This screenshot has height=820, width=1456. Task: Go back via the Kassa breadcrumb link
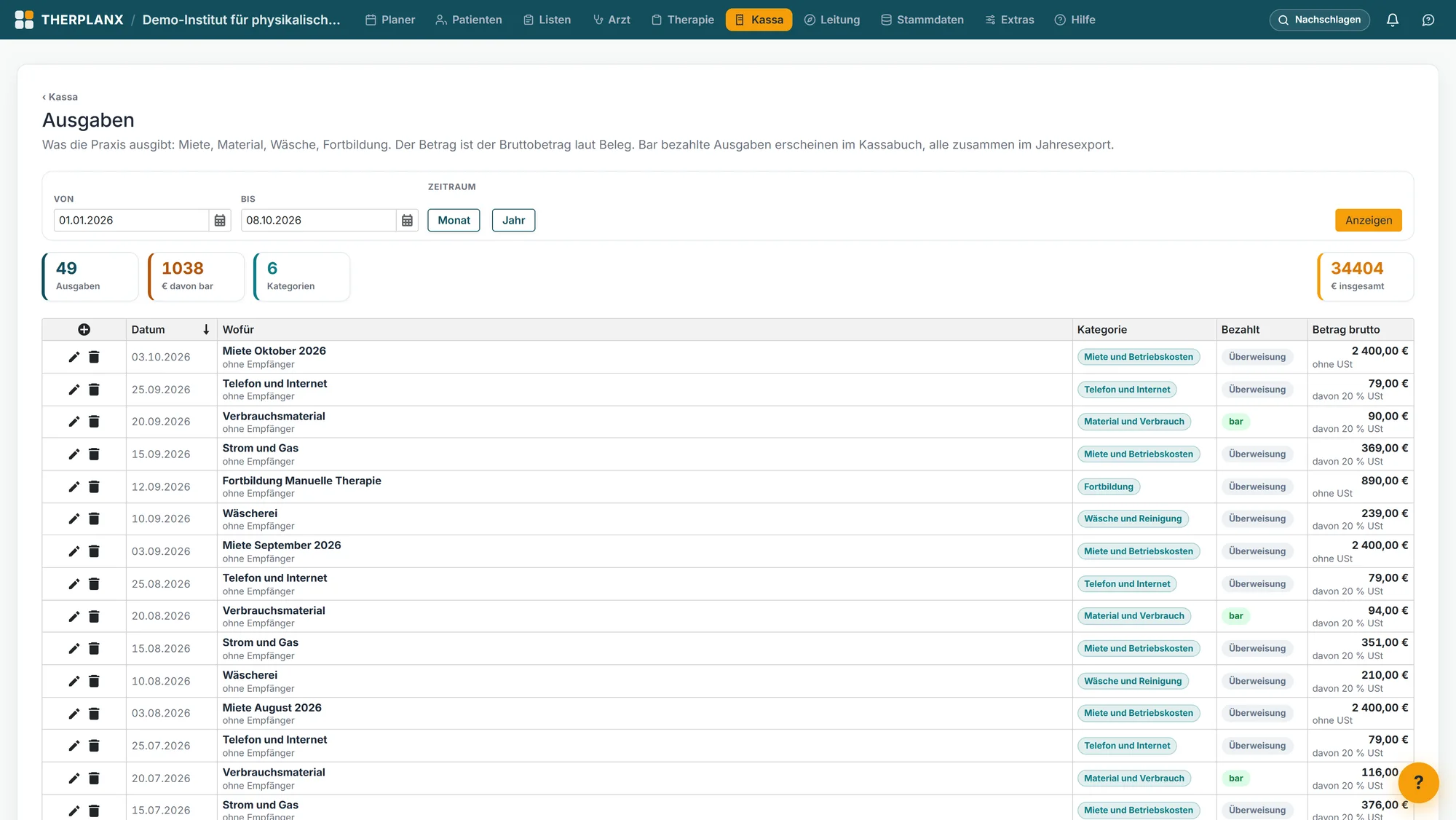point(60,97)
